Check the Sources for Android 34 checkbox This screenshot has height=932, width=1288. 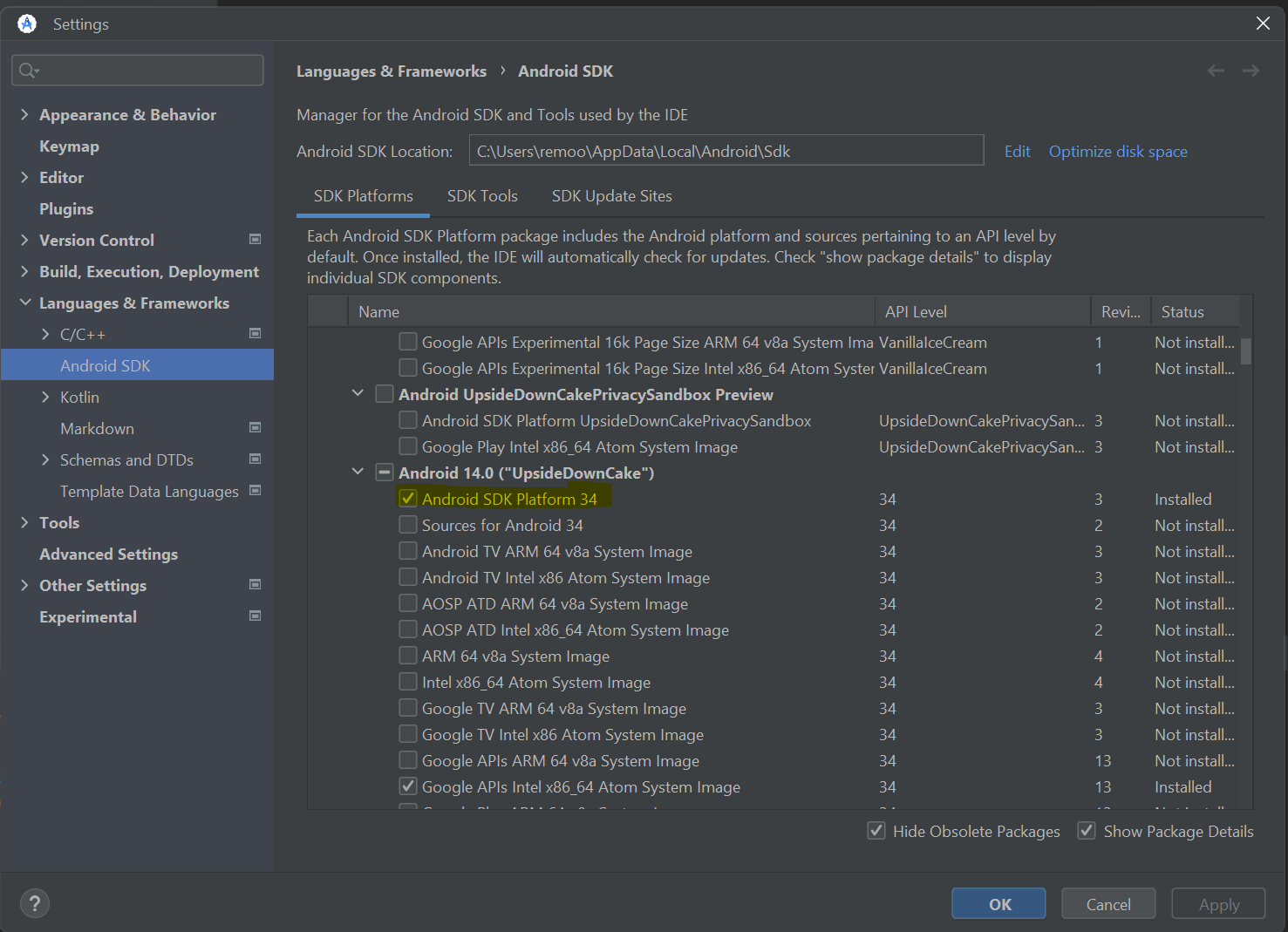[407, 524]
